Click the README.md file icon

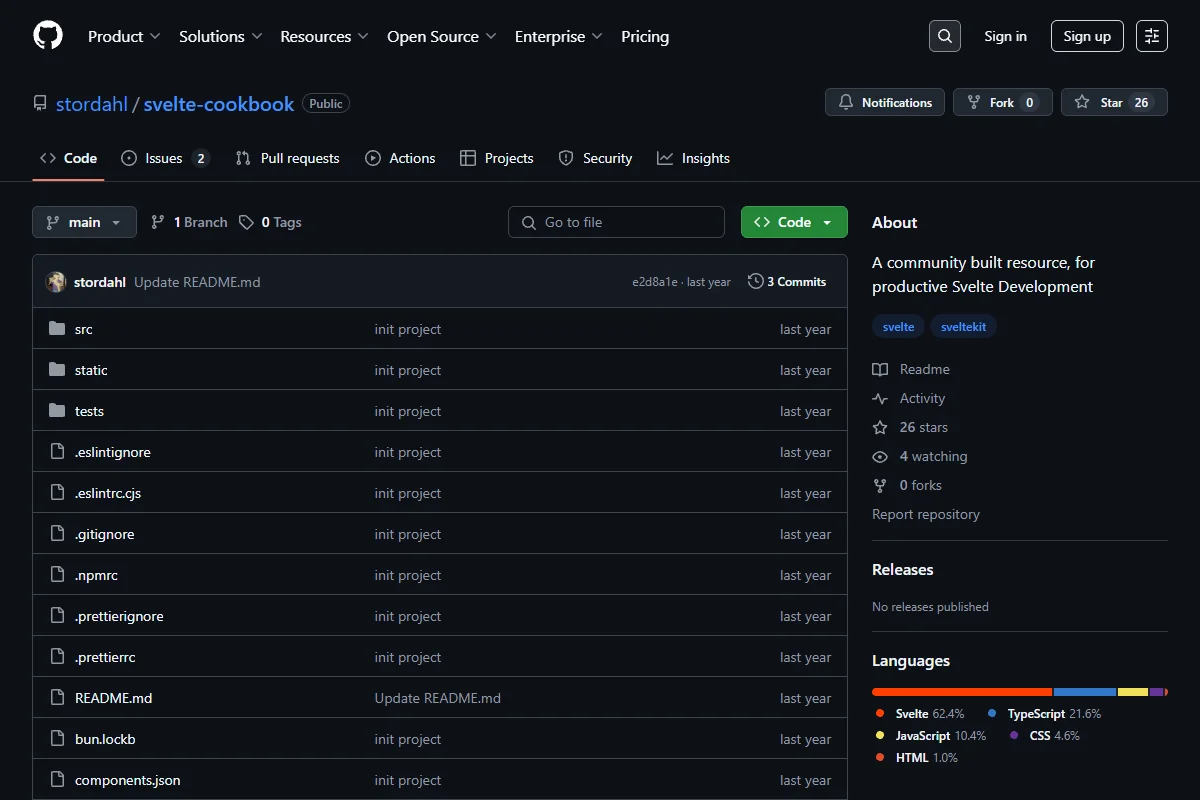[x=57, y=698]
